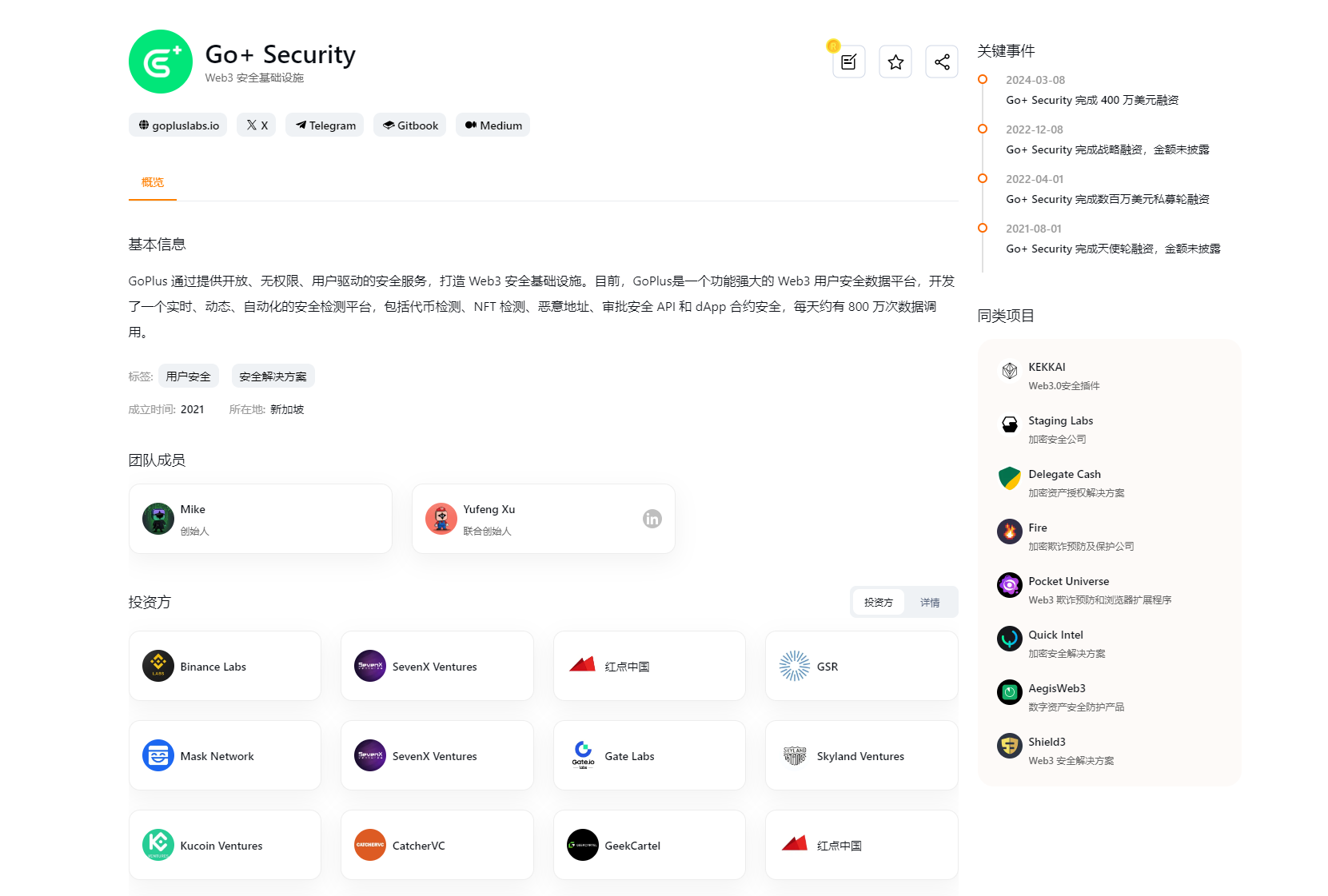Open the Staging Labs project name
This screenshot has width=1328, height=896.
1060,420
